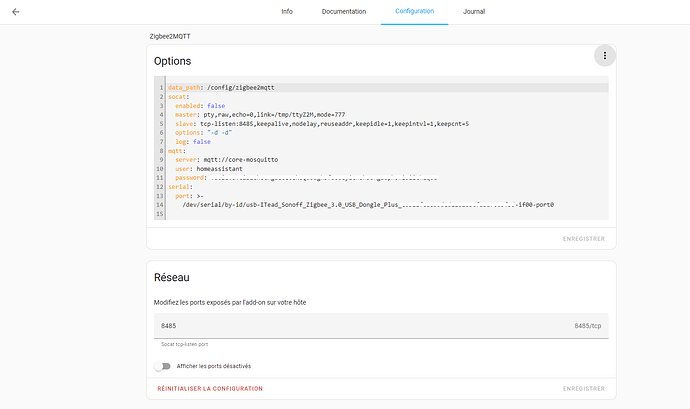This screenshot has height=409, width=690.
Task: Click the 'port: >-' line
Action: coord(189,196)
